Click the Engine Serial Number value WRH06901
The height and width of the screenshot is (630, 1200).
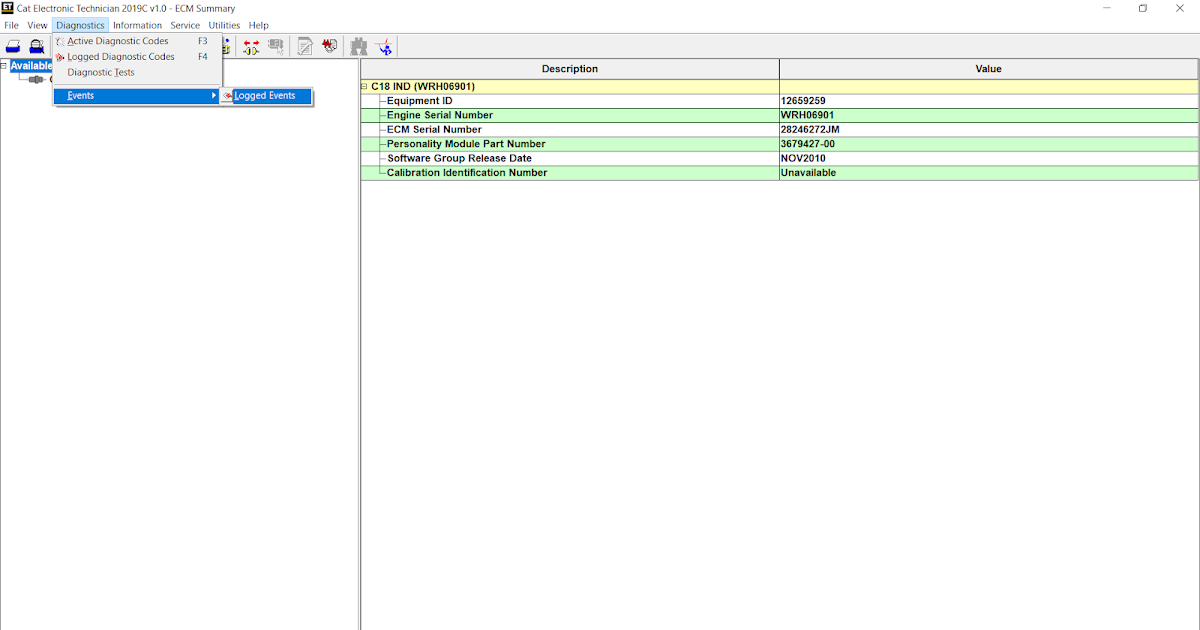[806, 114]
